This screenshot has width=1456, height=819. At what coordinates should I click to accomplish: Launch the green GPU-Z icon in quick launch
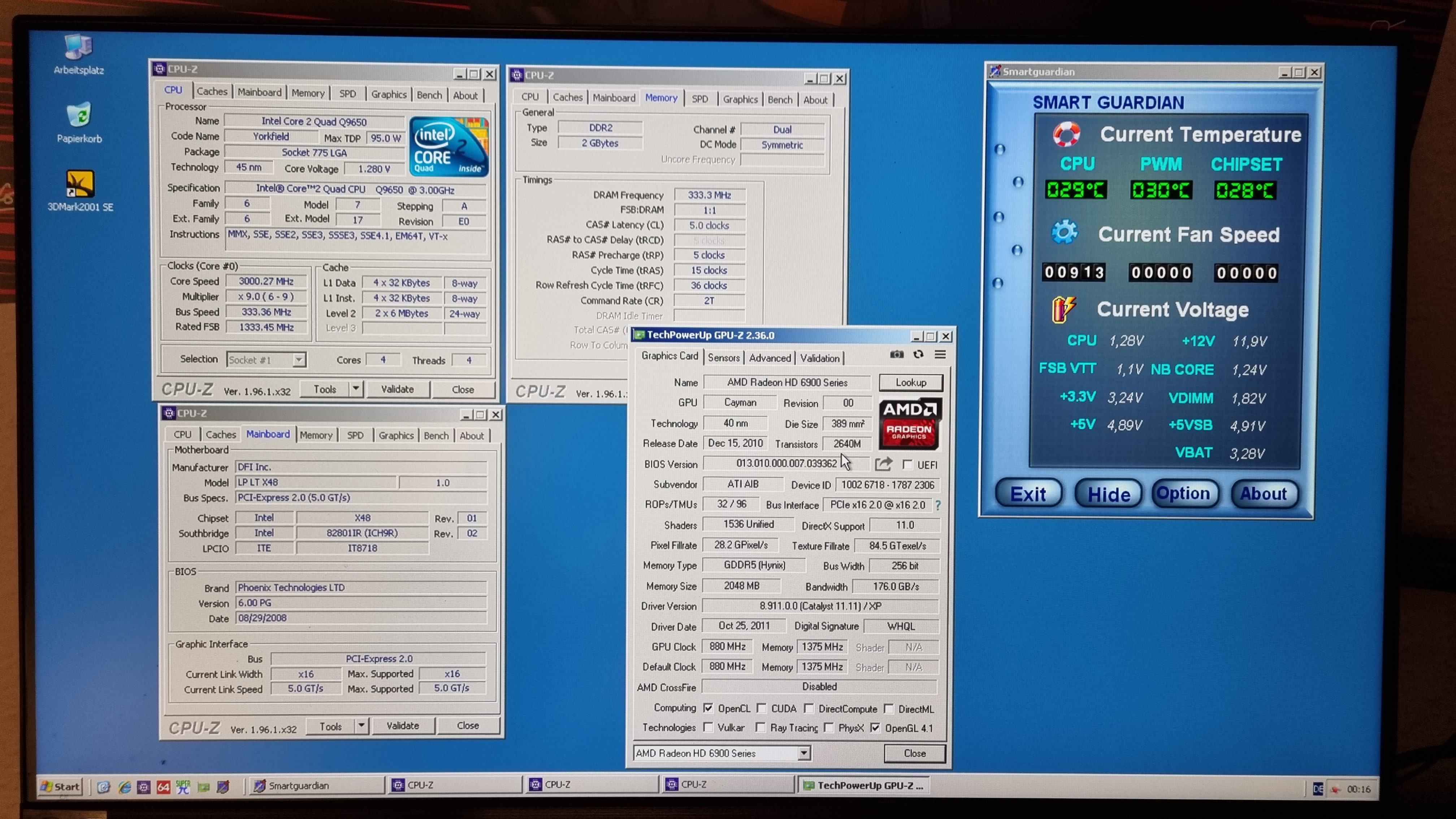click(x=203, y=787)
